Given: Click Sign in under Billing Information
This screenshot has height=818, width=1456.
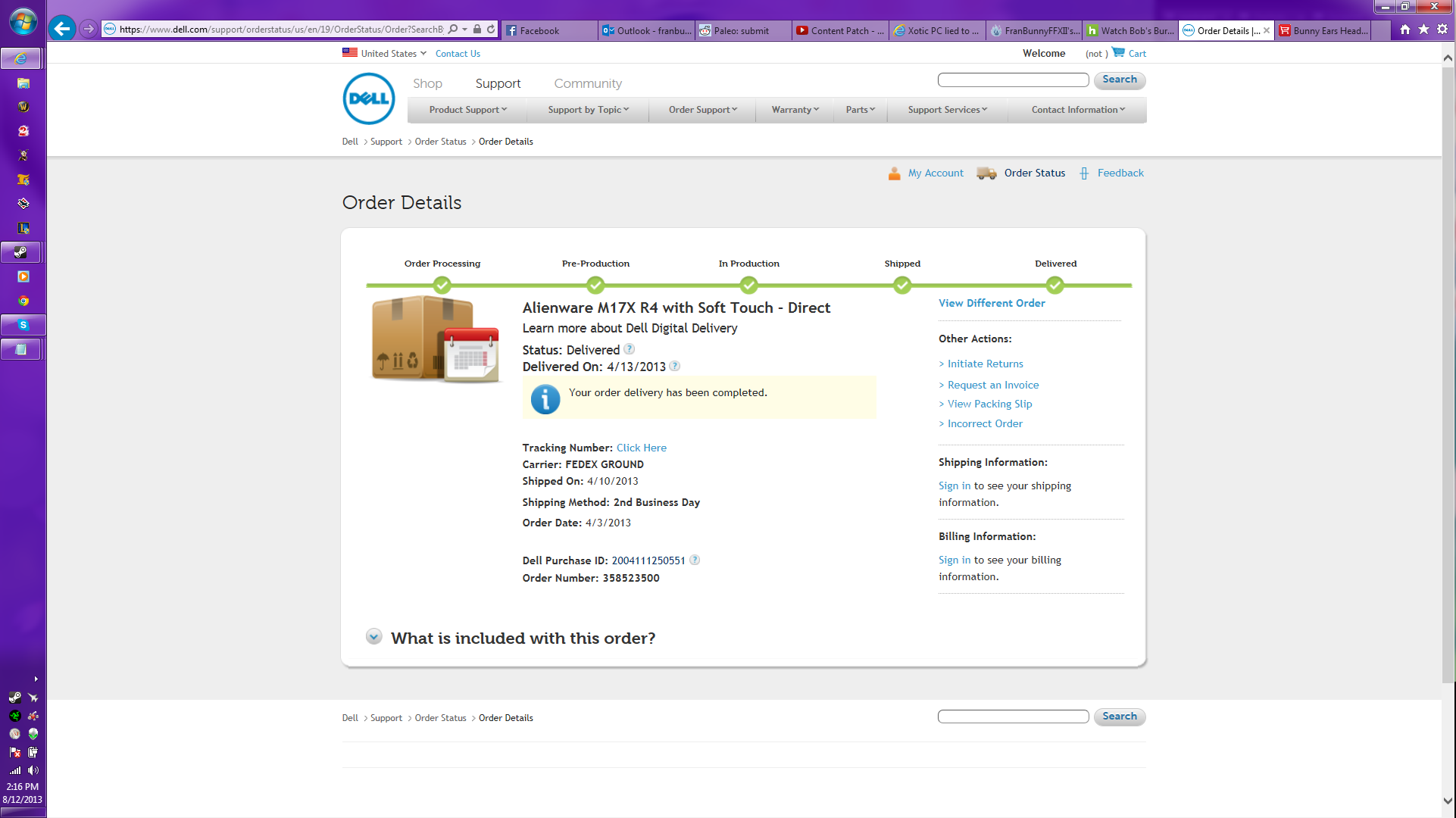Looking at the screenshot, I should 955,560.
